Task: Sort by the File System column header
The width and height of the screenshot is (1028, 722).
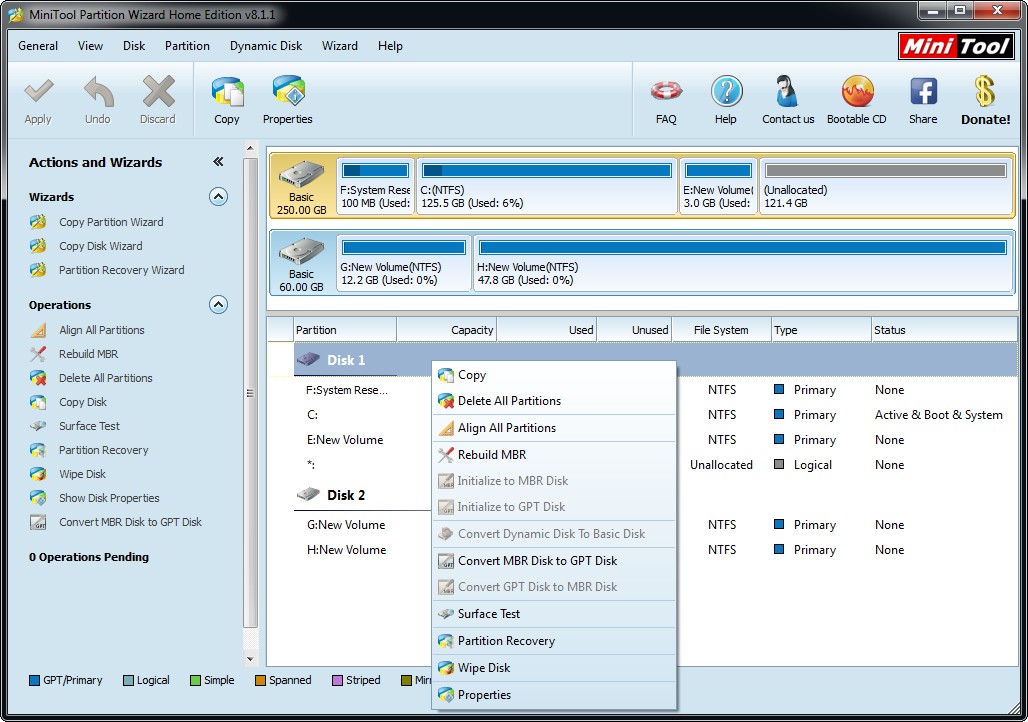Action: click(721, 330)
